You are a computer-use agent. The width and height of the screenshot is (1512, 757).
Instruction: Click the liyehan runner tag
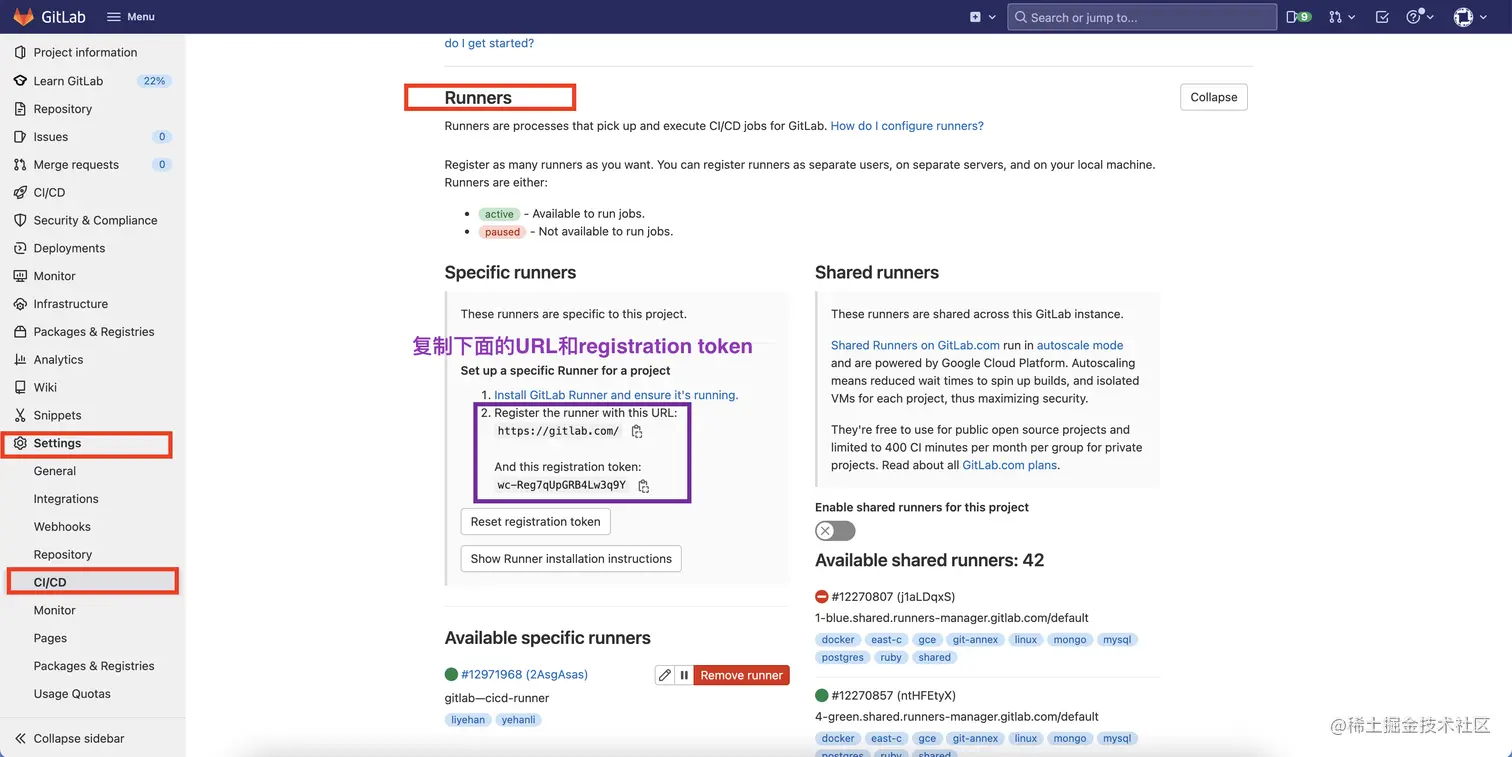pyautogui.click(x=468, y=720)
